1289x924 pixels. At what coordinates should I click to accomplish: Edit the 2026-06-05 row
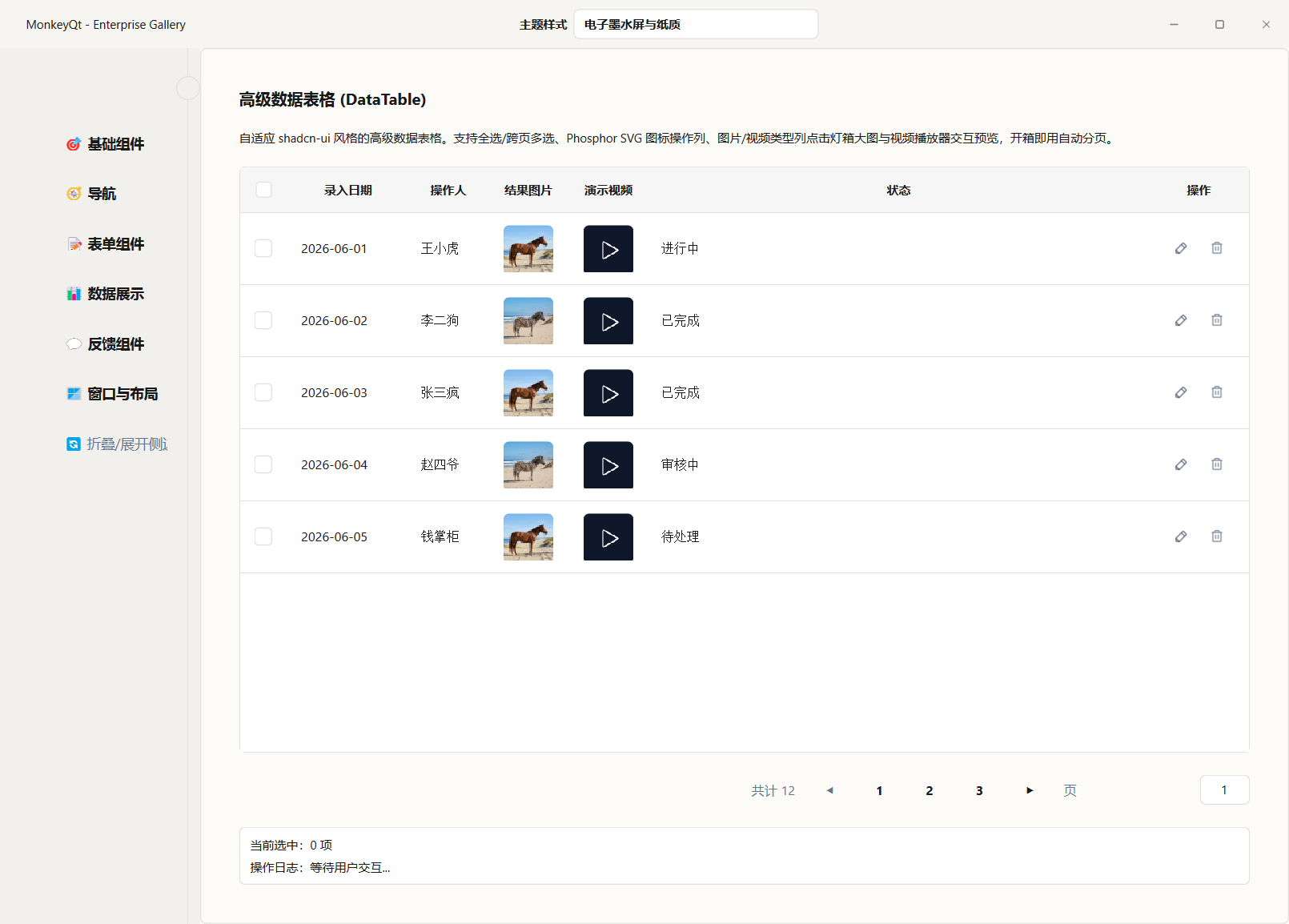[x=1181, y=536]
